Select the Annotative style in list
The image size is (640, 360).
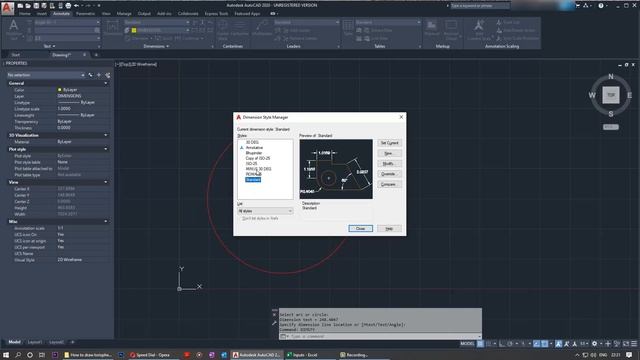click(x=254, y=148)
